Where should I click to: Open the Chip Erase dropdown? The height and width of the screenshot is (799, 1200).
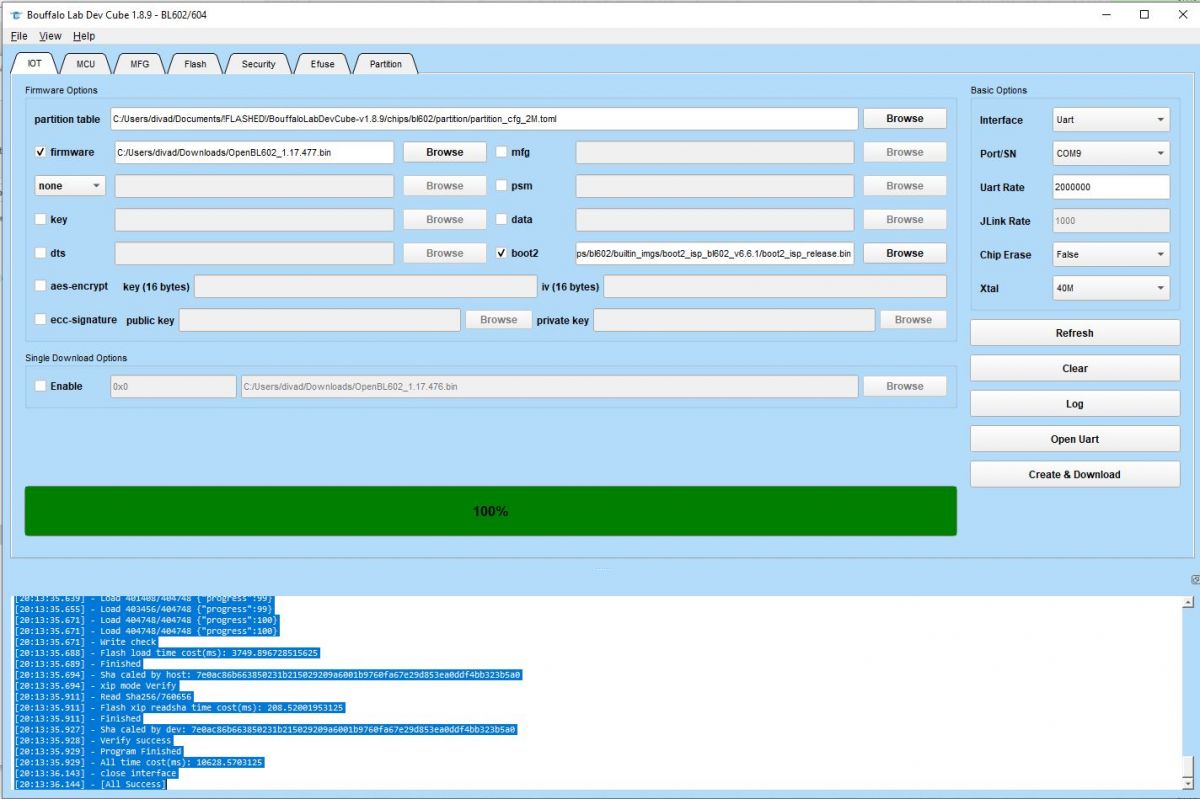(1111, 254)
